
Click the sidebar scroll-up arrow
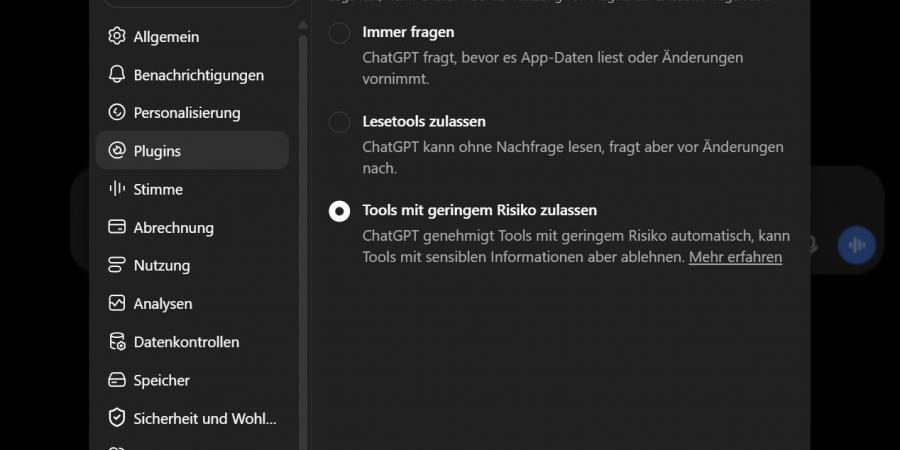coord(302,26)
